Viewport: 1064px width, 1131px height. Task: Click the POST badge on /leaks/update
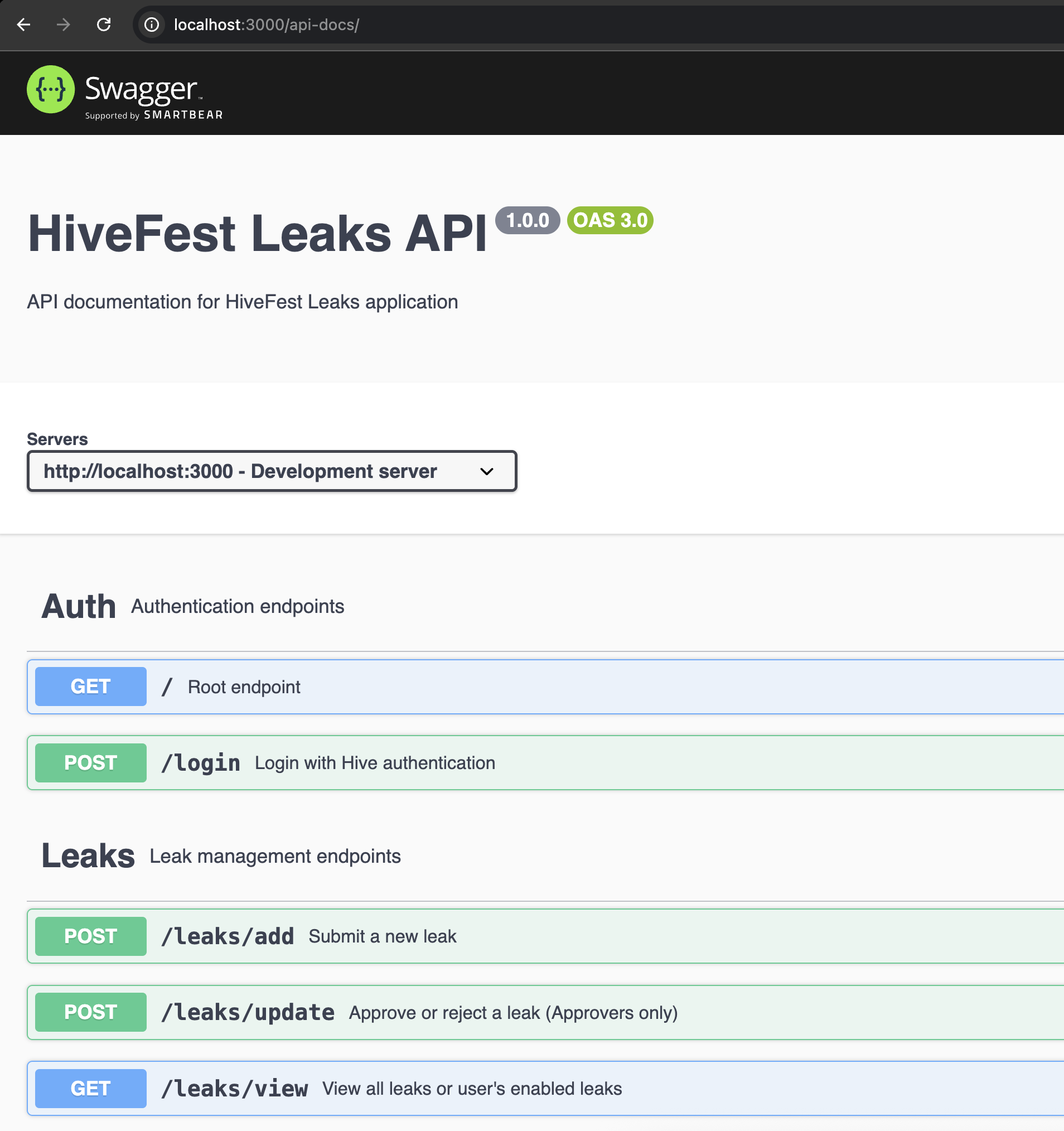point(90,1012)
